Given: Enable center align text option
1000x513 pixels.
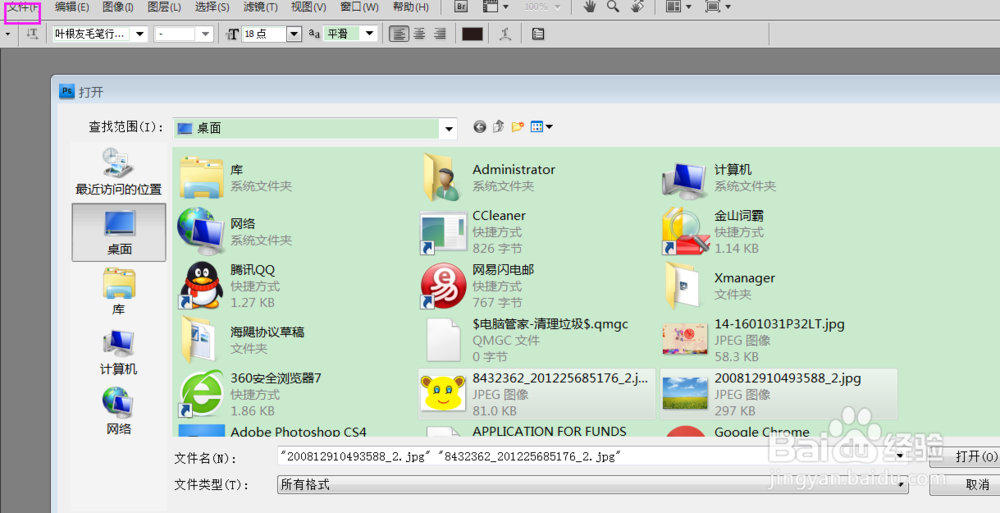Looking at the screenshot, I should [x=419, y=34].
